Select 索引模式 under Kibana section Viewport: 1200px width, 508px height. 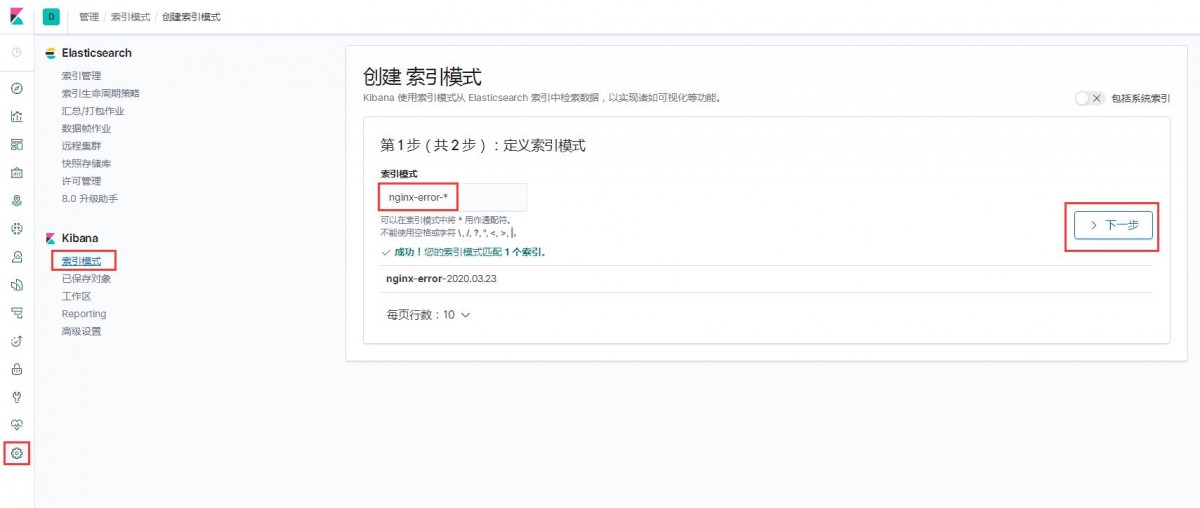click(x=81, y=261)
